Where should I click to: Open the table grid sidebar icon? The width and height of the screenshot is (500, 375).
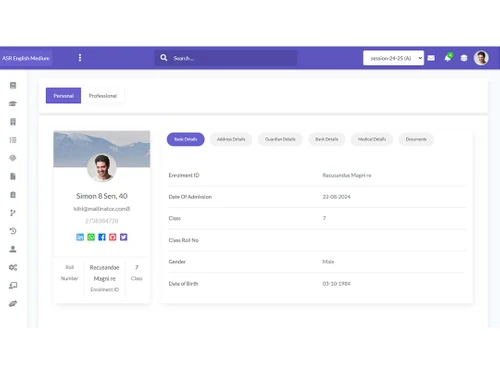coord(13,140)
